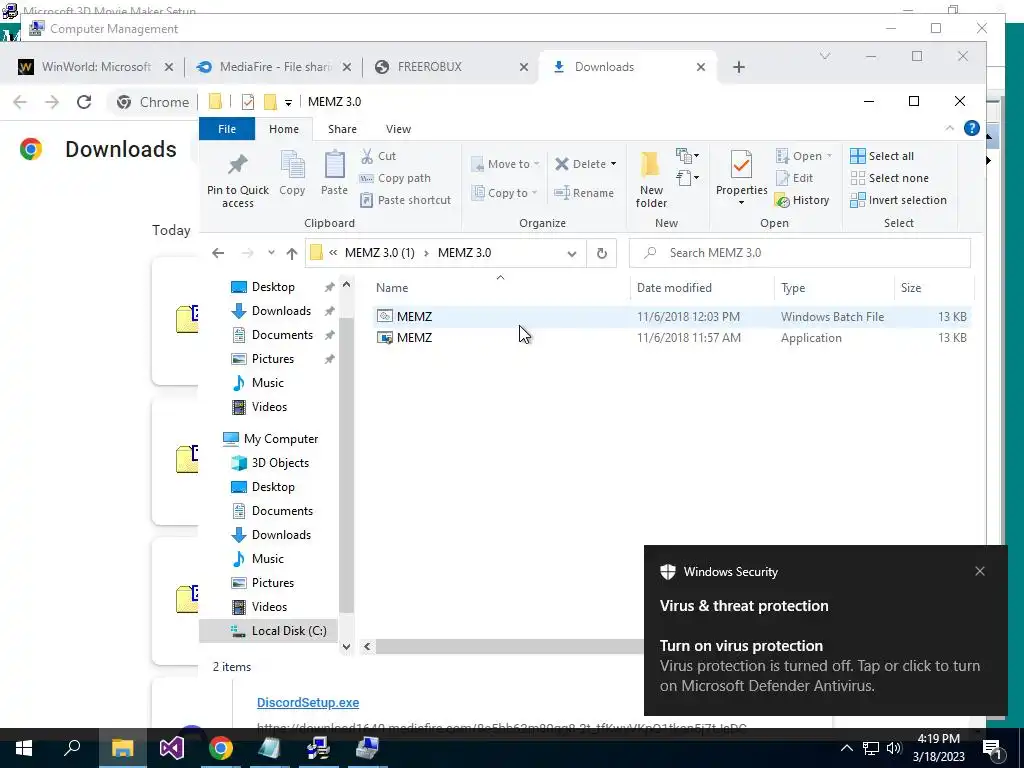Open a new Chrome tab
Image resolution: width=1024 pixels, height=768 pixels.
point(739,67)
